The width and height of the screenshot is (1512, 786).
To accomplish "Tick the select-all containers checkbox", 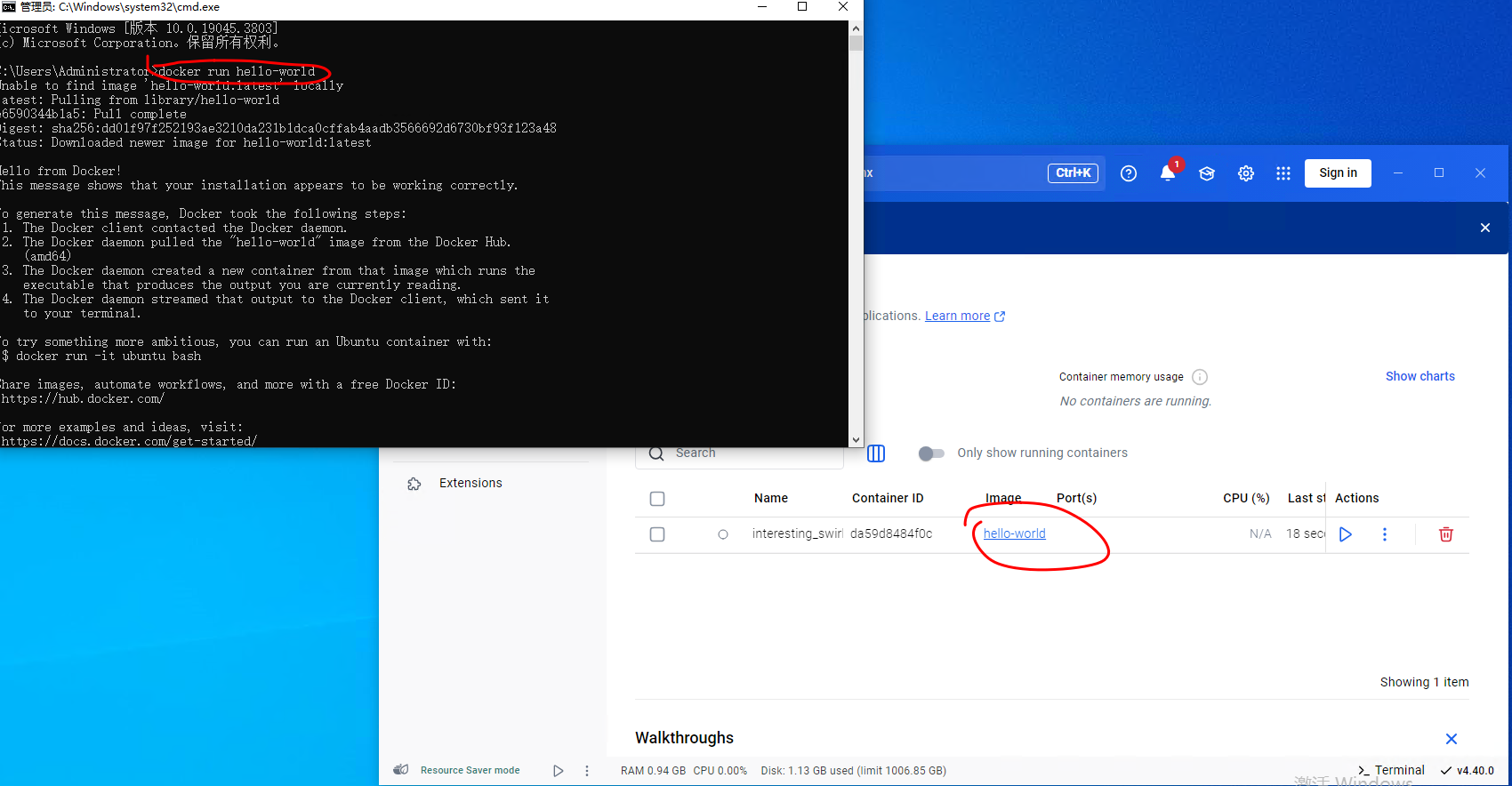I will pyautogui.click(x=657, y=499).
